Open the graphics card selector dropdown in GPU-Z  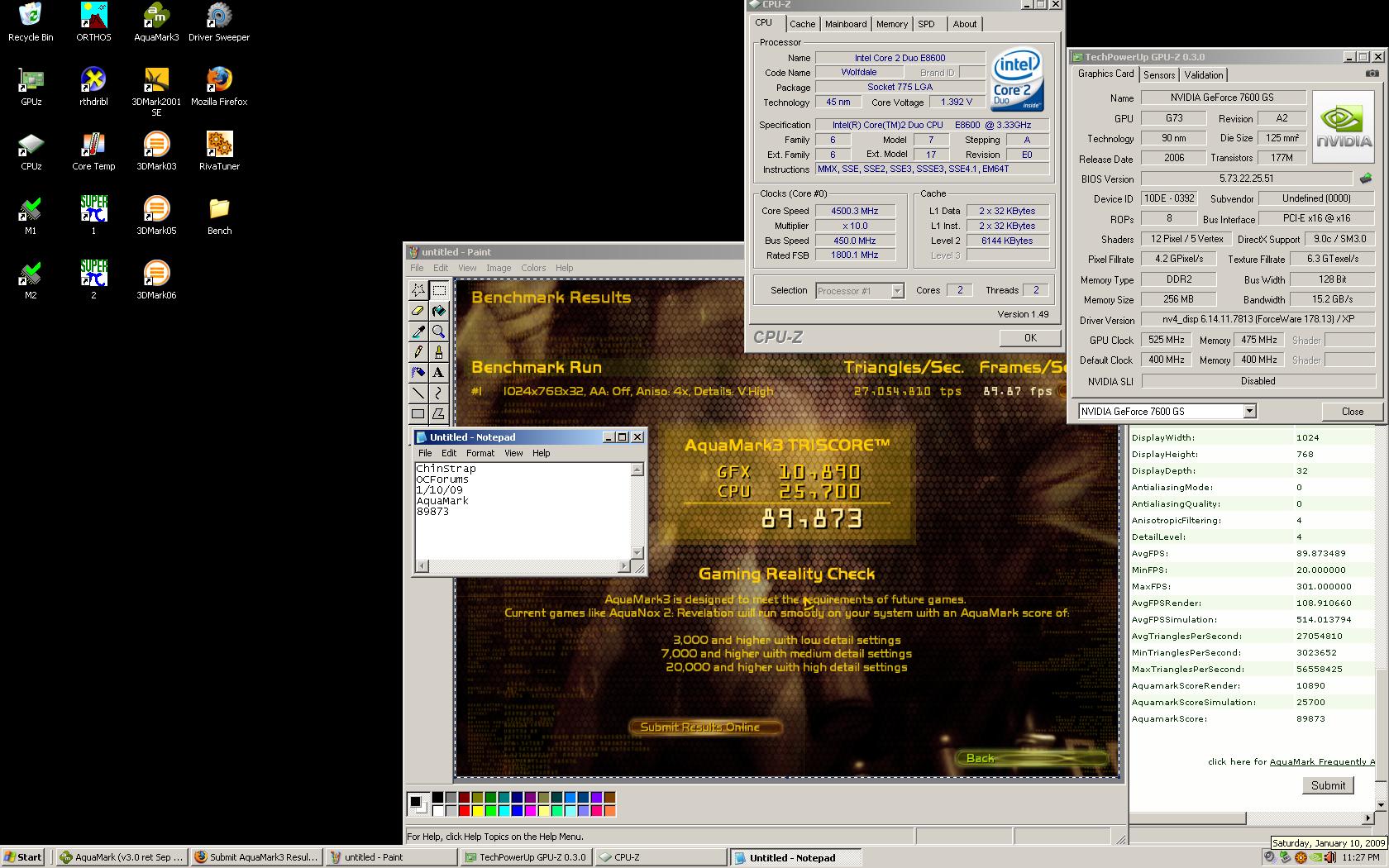pos(1249,411)
